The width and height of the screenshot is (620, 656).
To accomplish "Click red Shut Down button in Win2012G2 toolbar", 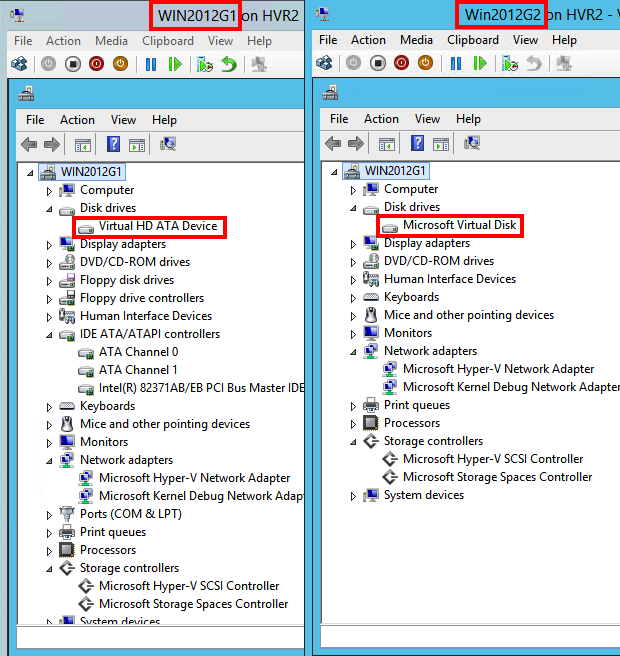I will [x=402, y=64].
